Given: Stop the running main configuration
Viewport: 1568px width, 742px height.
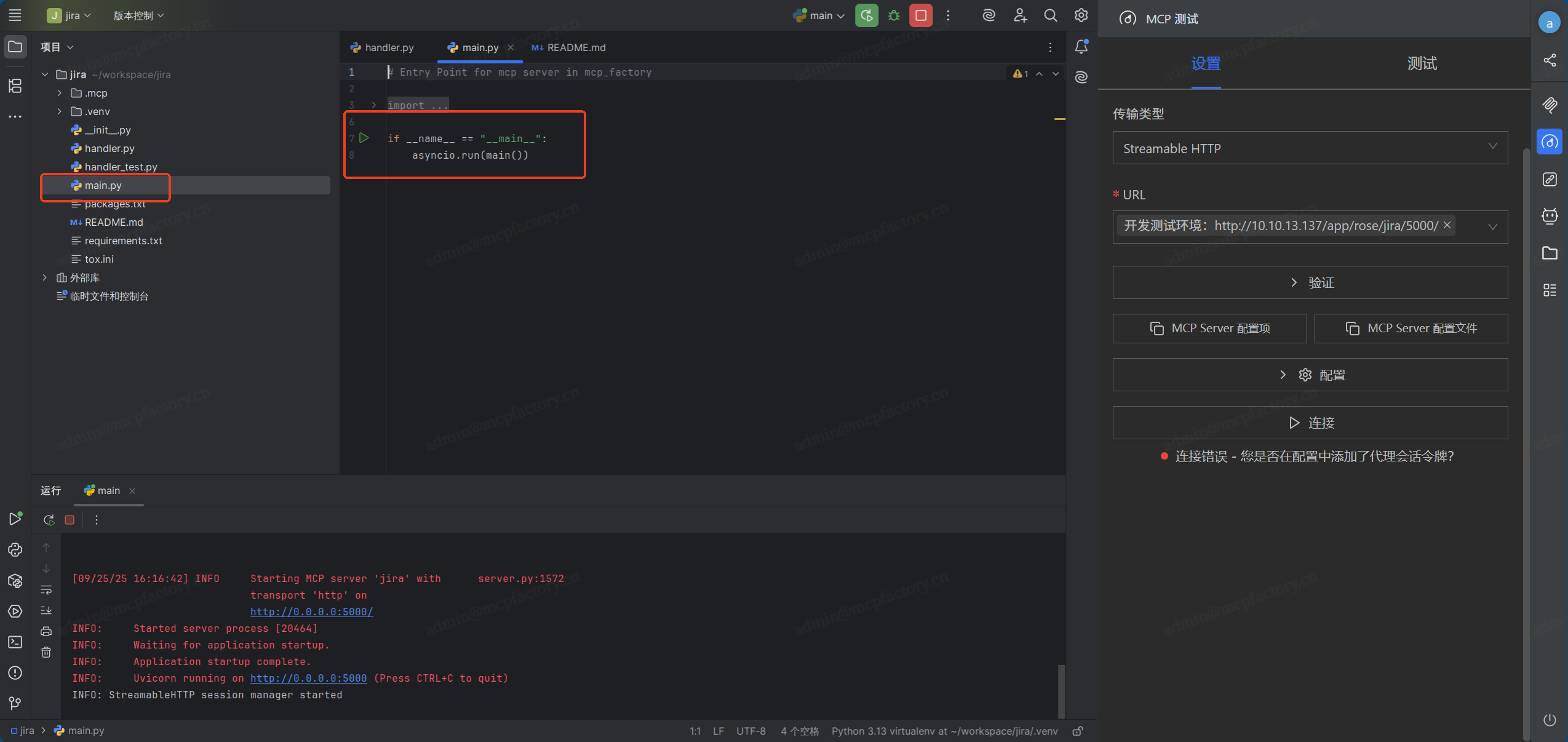Looking at the screenshot, I should click(921, 15).
